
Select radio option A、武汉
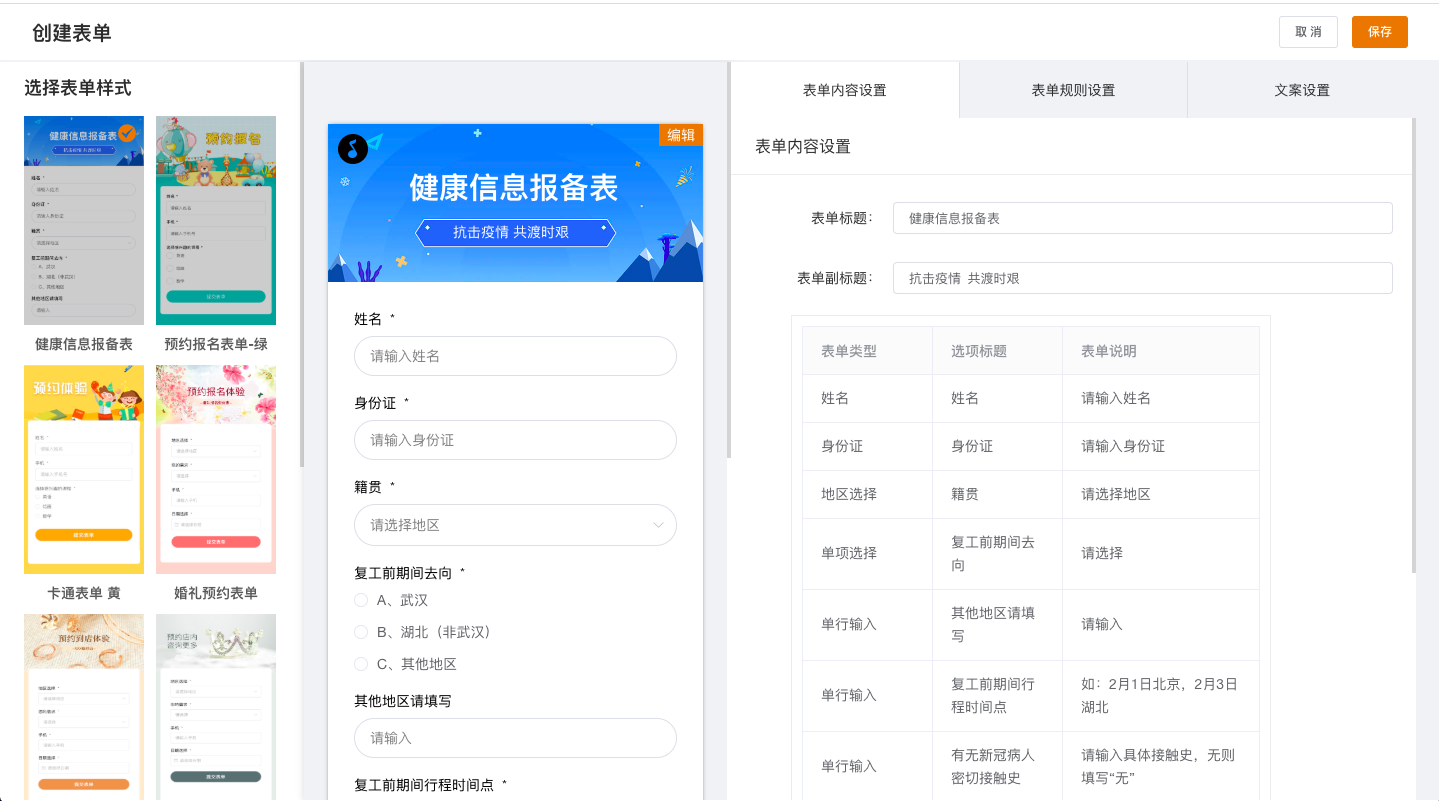[x=361, y=600]
